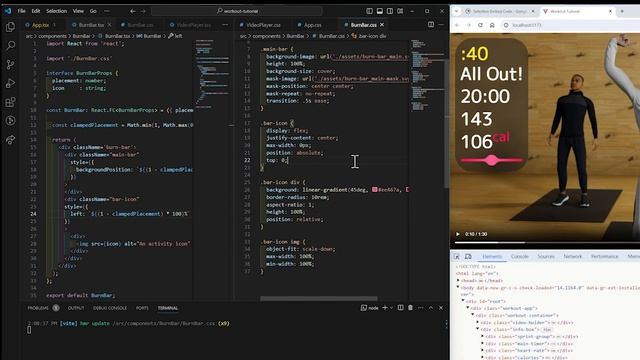The height and width of the screenshot is (360, 640).
Task: Open the Problems panel tab
Action: click(x=38, y=308)
